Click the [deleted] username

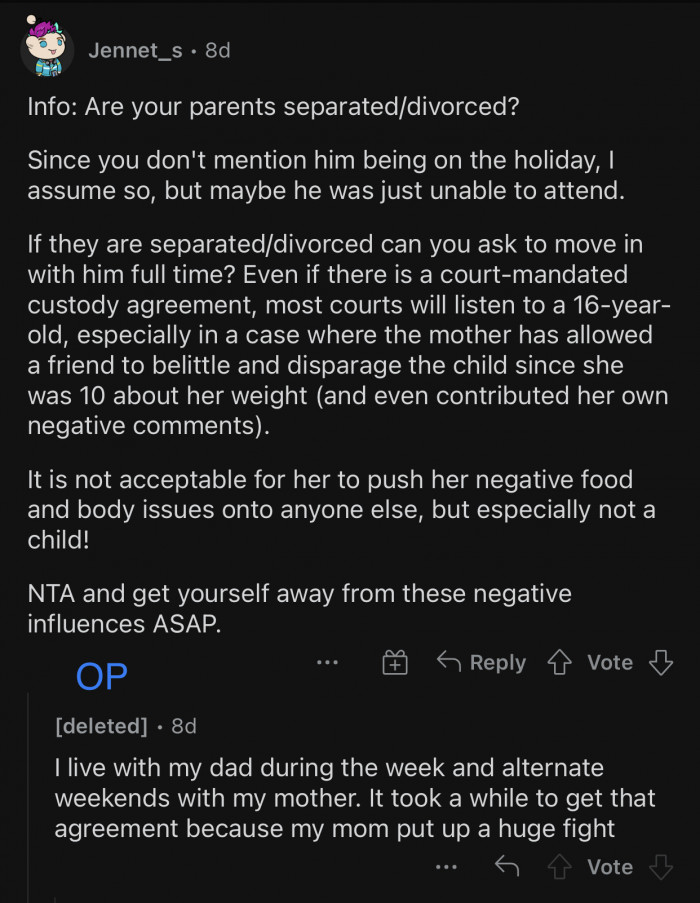click(x=102, y=726)
